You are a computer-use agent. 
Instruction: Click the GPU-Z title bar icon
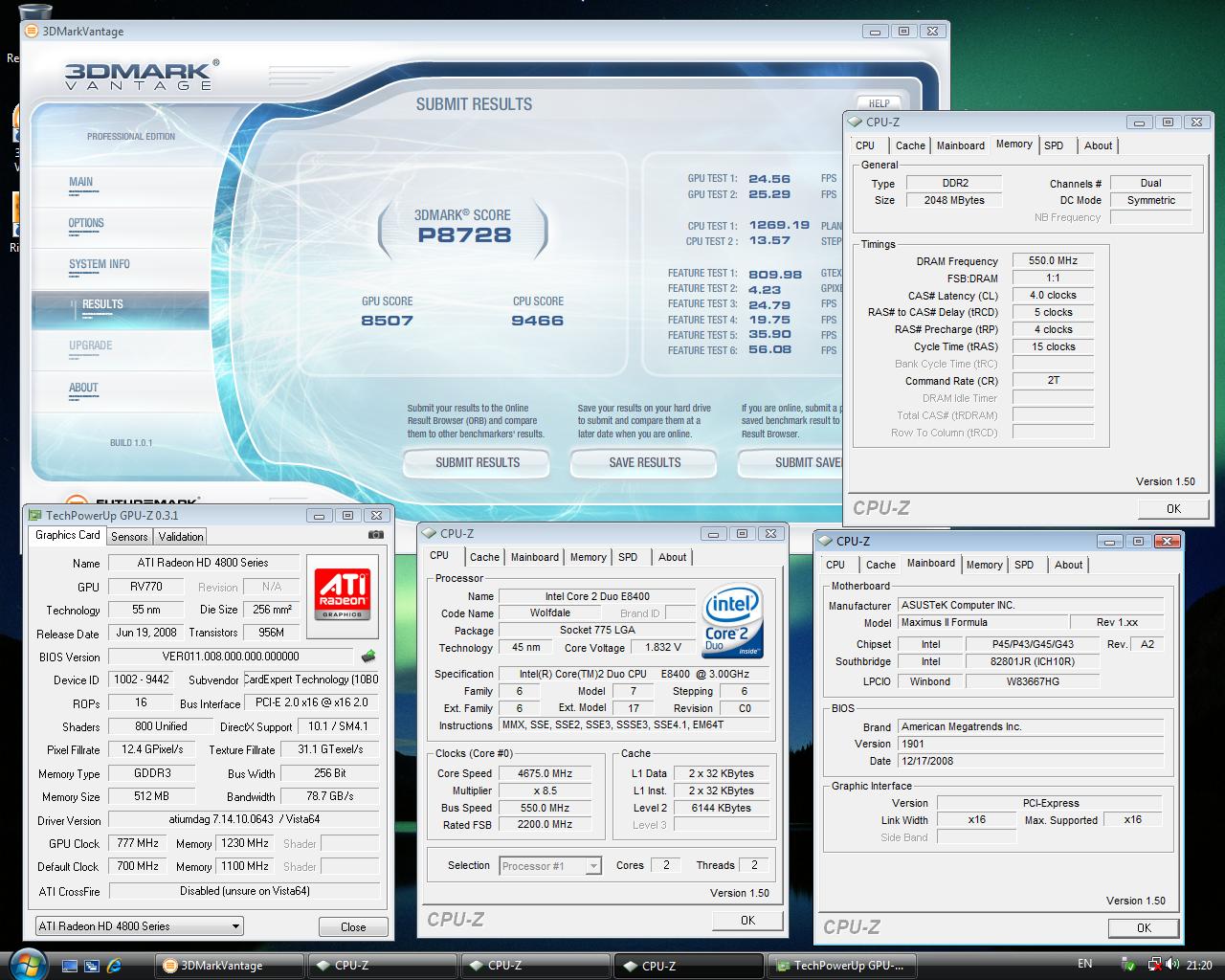click(34, 515)
